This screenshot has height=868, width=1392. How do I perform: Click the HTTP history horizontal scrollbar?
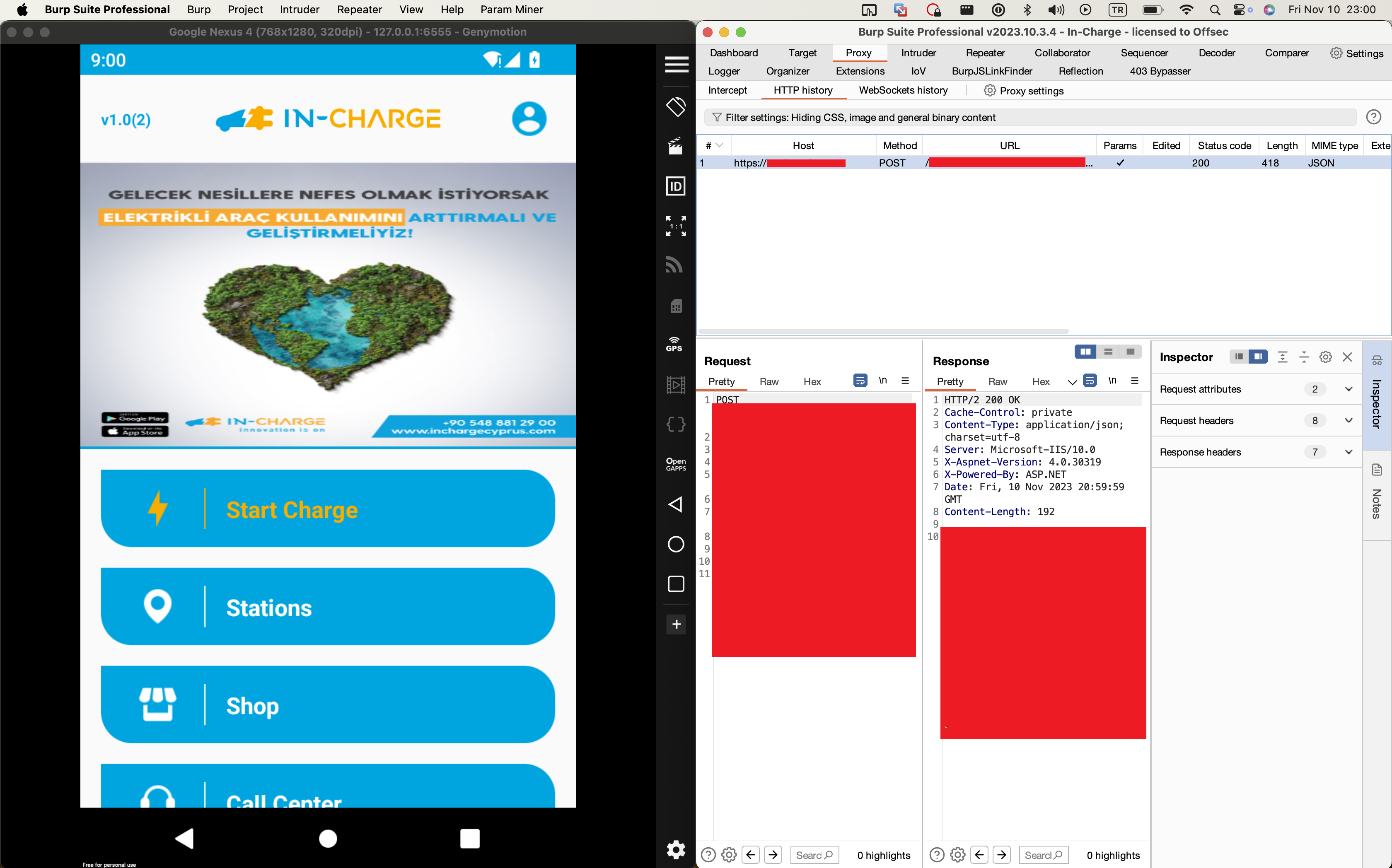pyautogui.click(x=883, y=331)
